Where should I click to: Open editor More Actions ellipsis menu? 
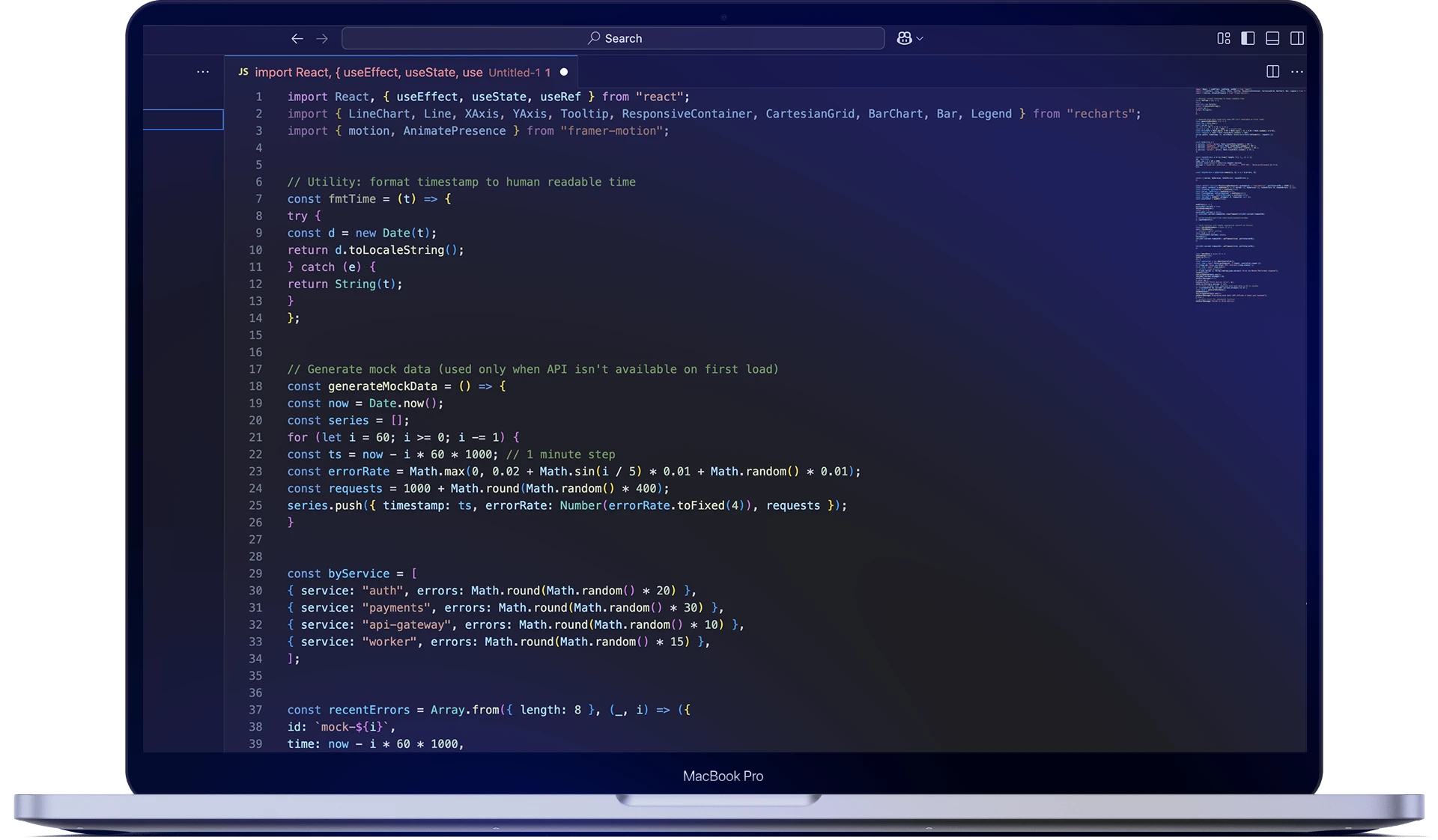pos(1297,72)
